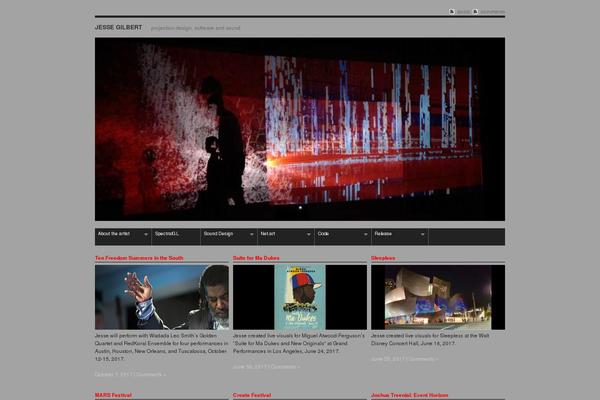Open Joshua Trees(e): Event Horizon post title
The image size is (600, 400).
409,395
